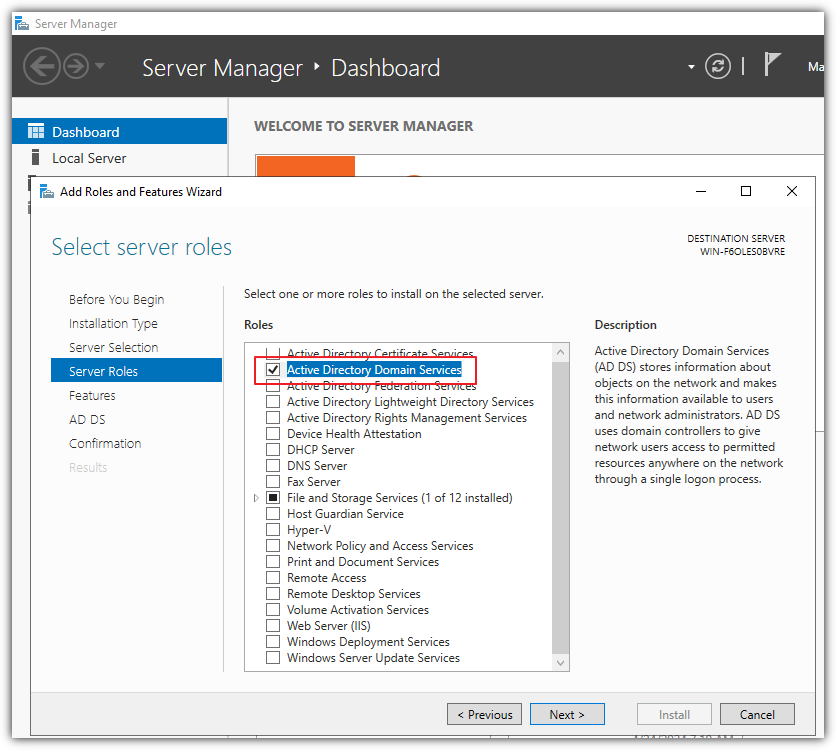The height and width of the screenshot is (751, 837).
Task: Toggle File and Storage Services checkbox
Action: [x=273, y=497]
